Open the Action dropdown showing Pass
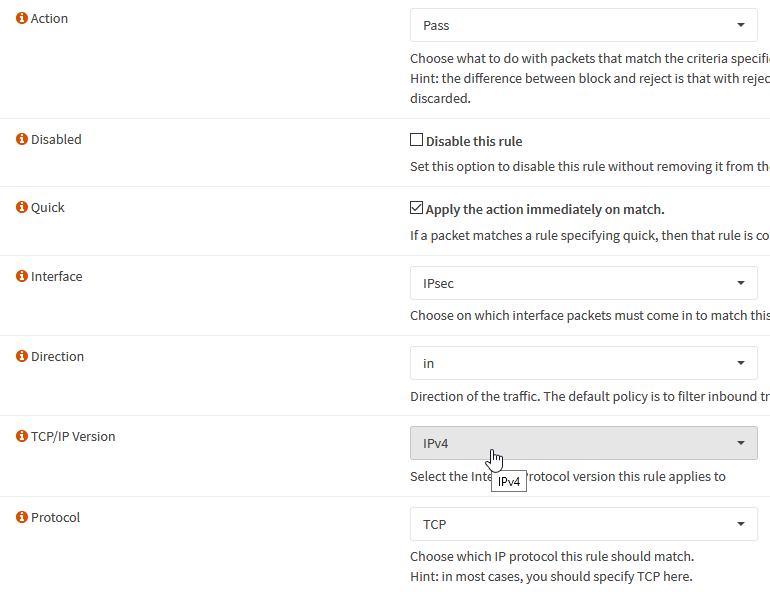Screen dimensions: 770x594 point(583,25)
